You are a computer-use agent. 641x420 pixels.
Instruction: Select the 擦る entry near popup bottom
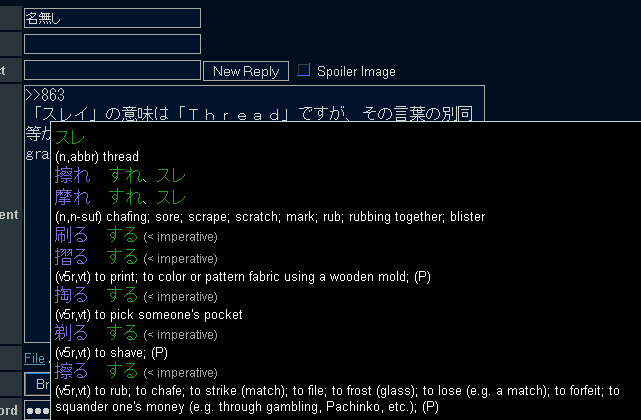(72, 371)
